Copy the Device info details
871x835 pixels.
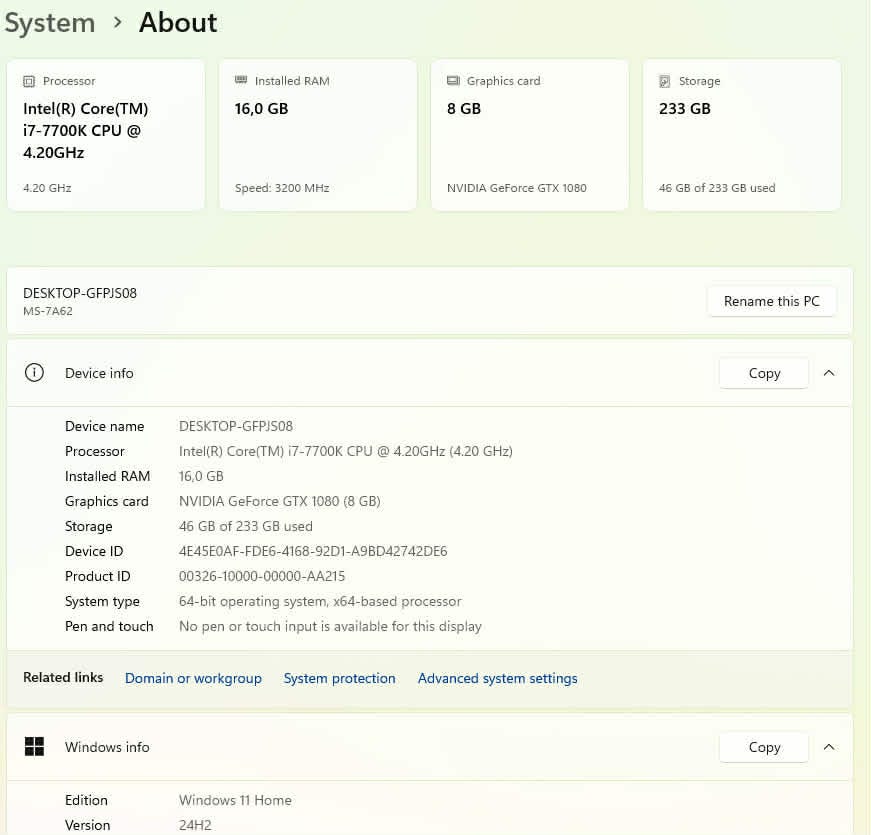click(x=764, y=373)
